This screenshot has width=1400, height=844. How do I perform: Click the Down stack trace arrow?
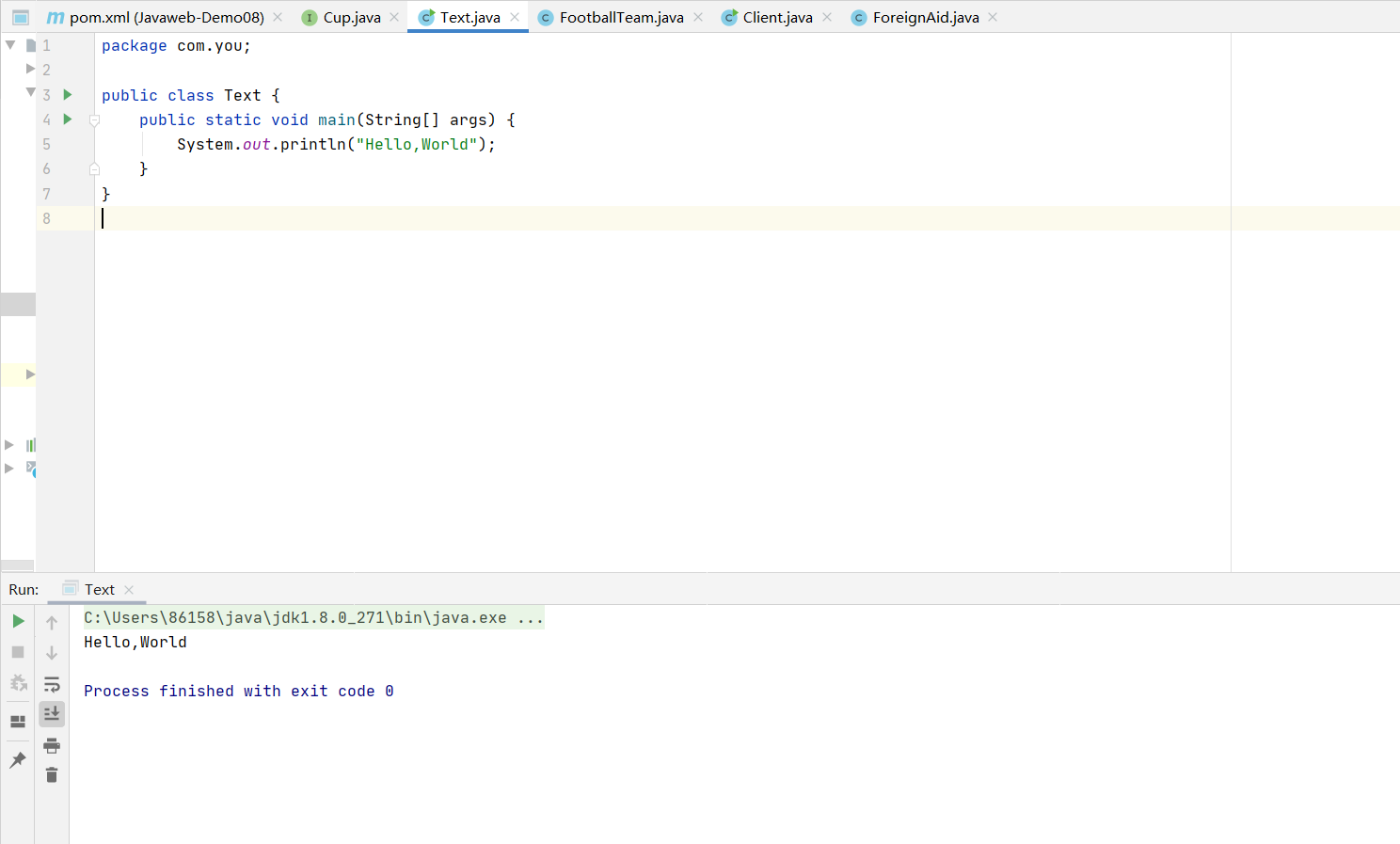click(52, 653)
